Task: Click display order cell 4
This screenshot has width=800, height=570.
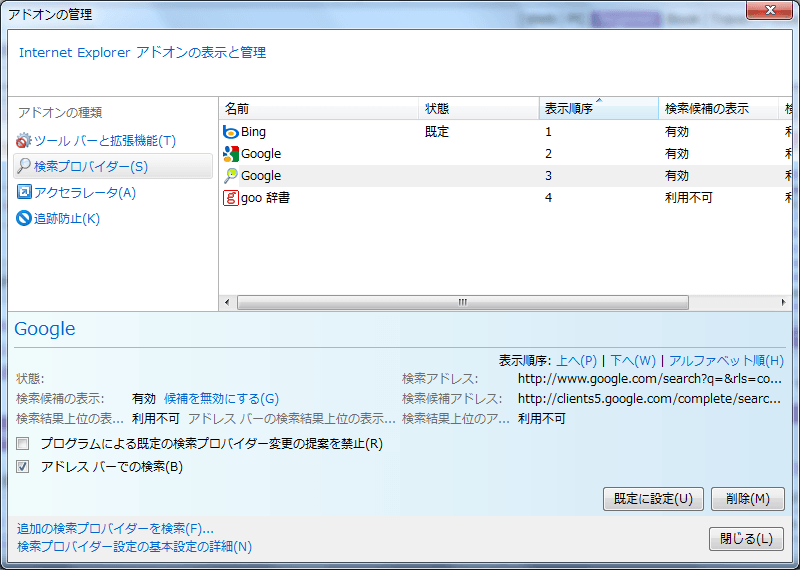Action: (548, 198)
